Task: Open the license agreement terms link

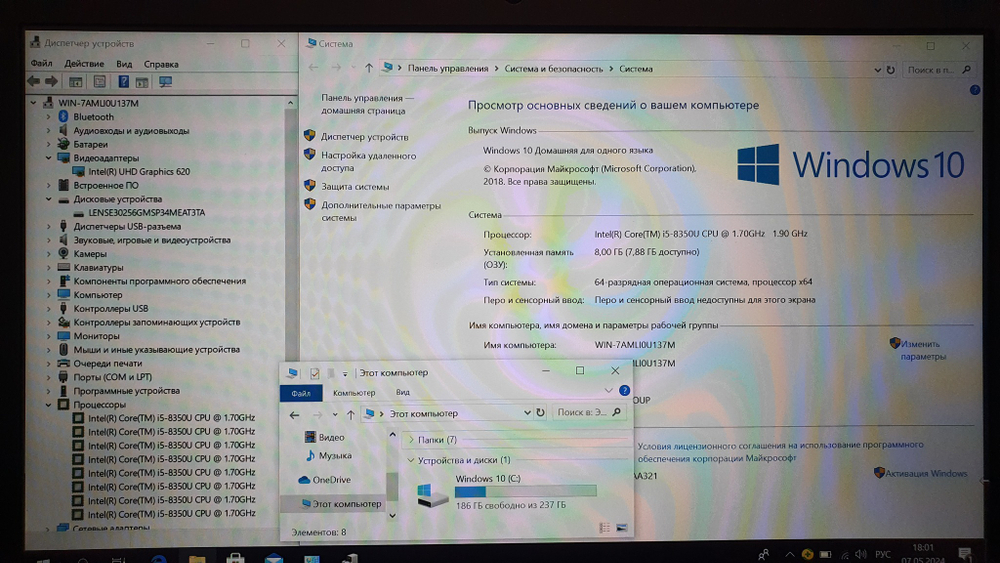Action: coord(780,451)
